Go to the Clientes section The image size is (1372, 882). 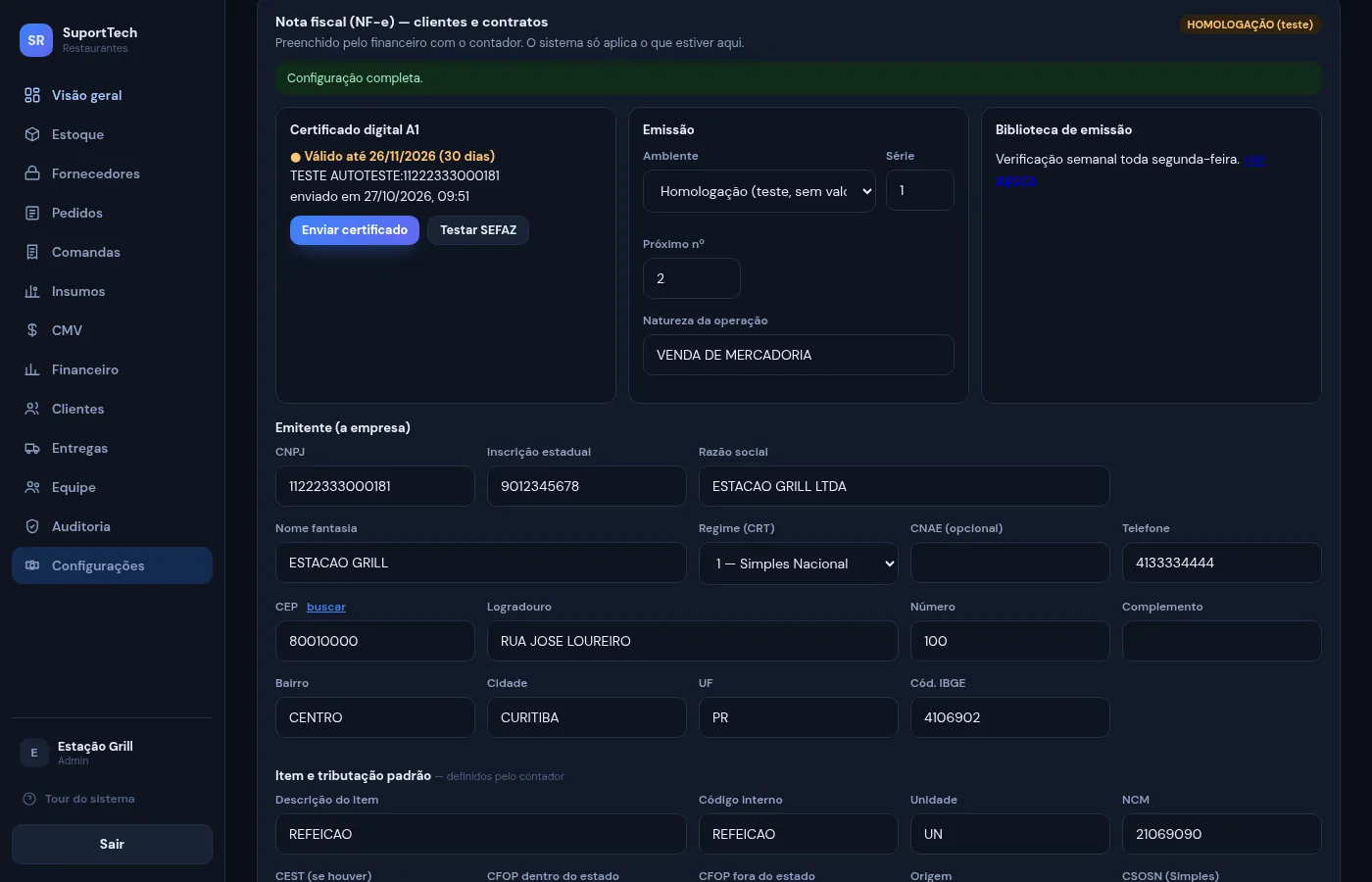112,409
